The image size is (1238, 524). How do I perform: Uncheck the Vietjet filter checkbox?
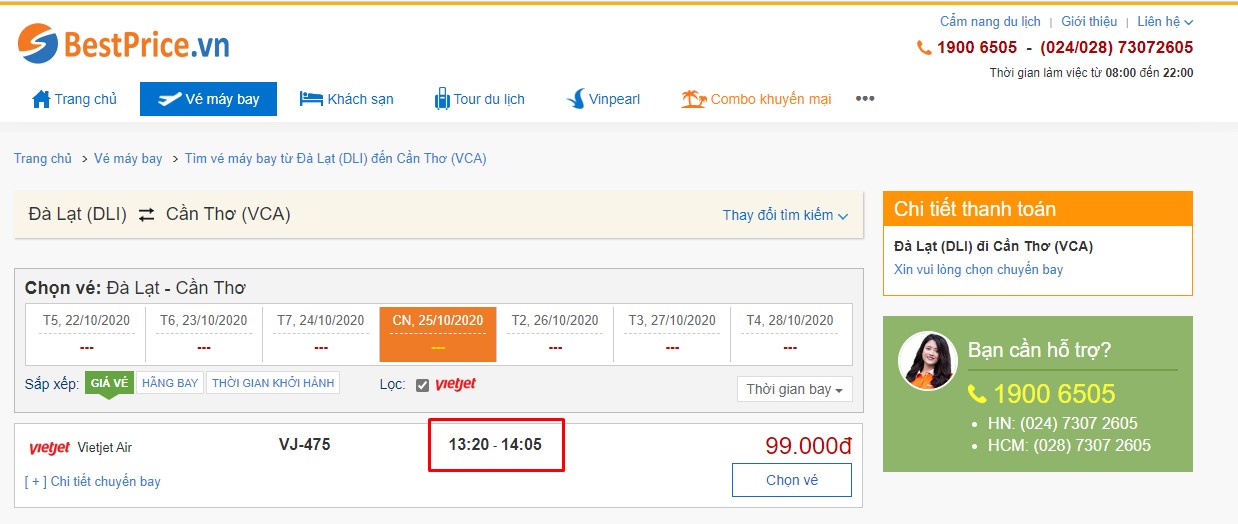422,385
